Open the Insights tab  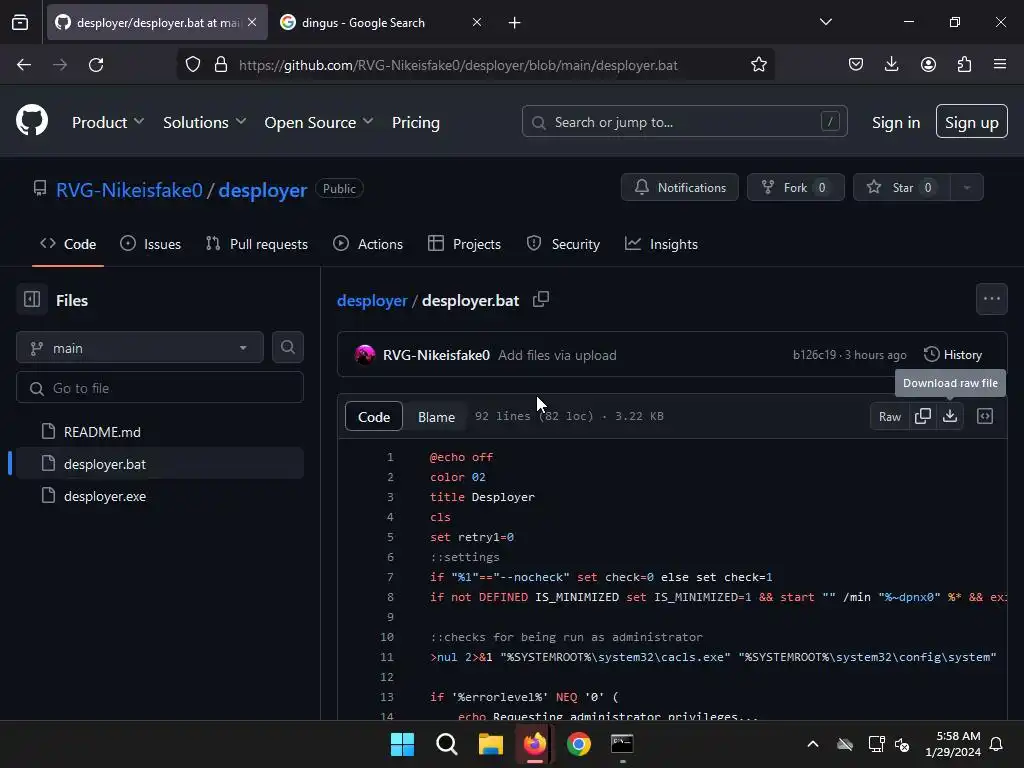662,244
